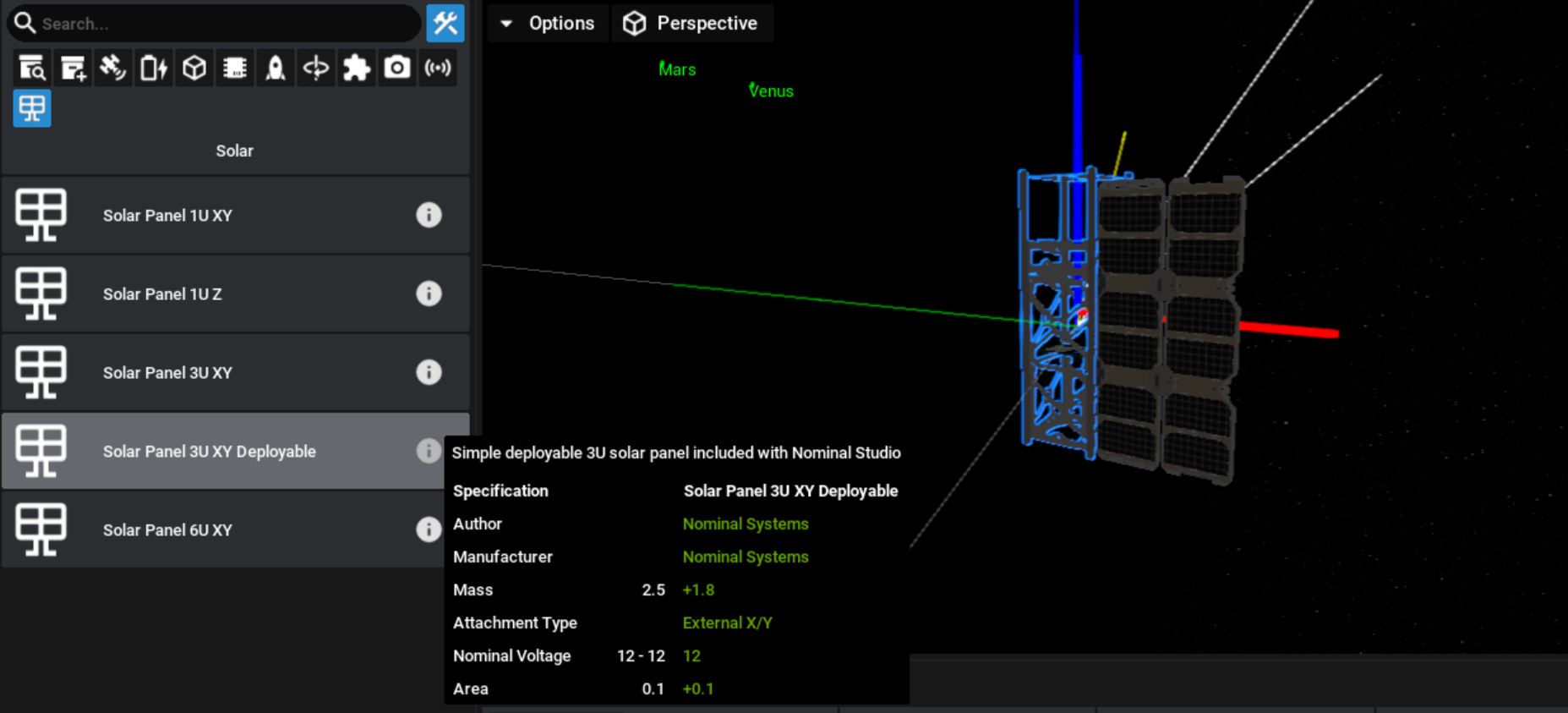Show info for Solar Panel 1U Z
Viewport: 1568px width, 713px height.
click(x=429, y=293)
